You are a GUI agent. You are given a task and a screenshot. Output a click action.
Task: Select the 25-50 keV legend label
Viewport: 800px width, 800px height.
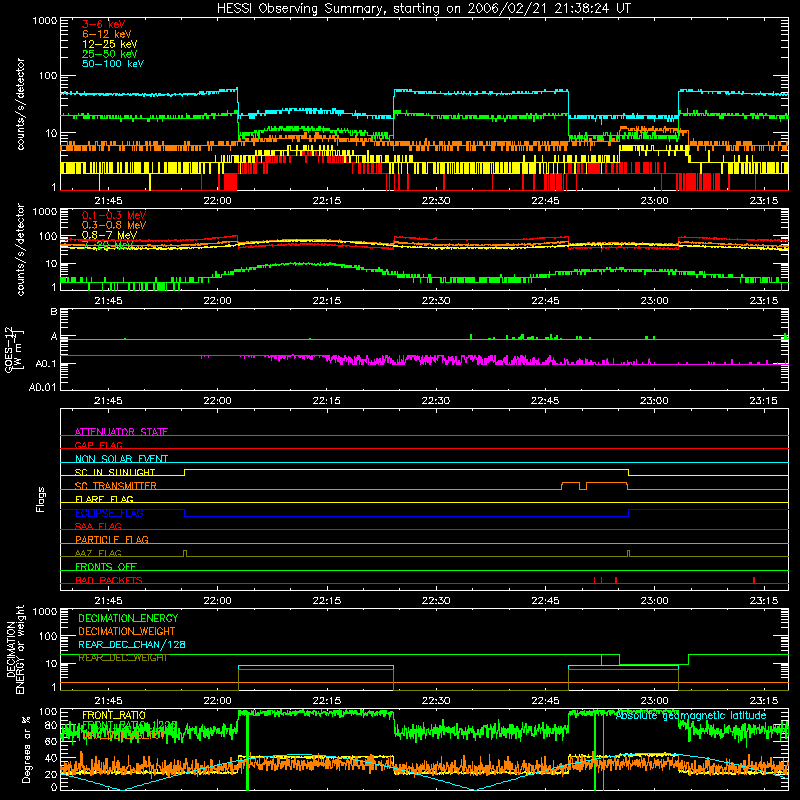(x=110, y=54)
